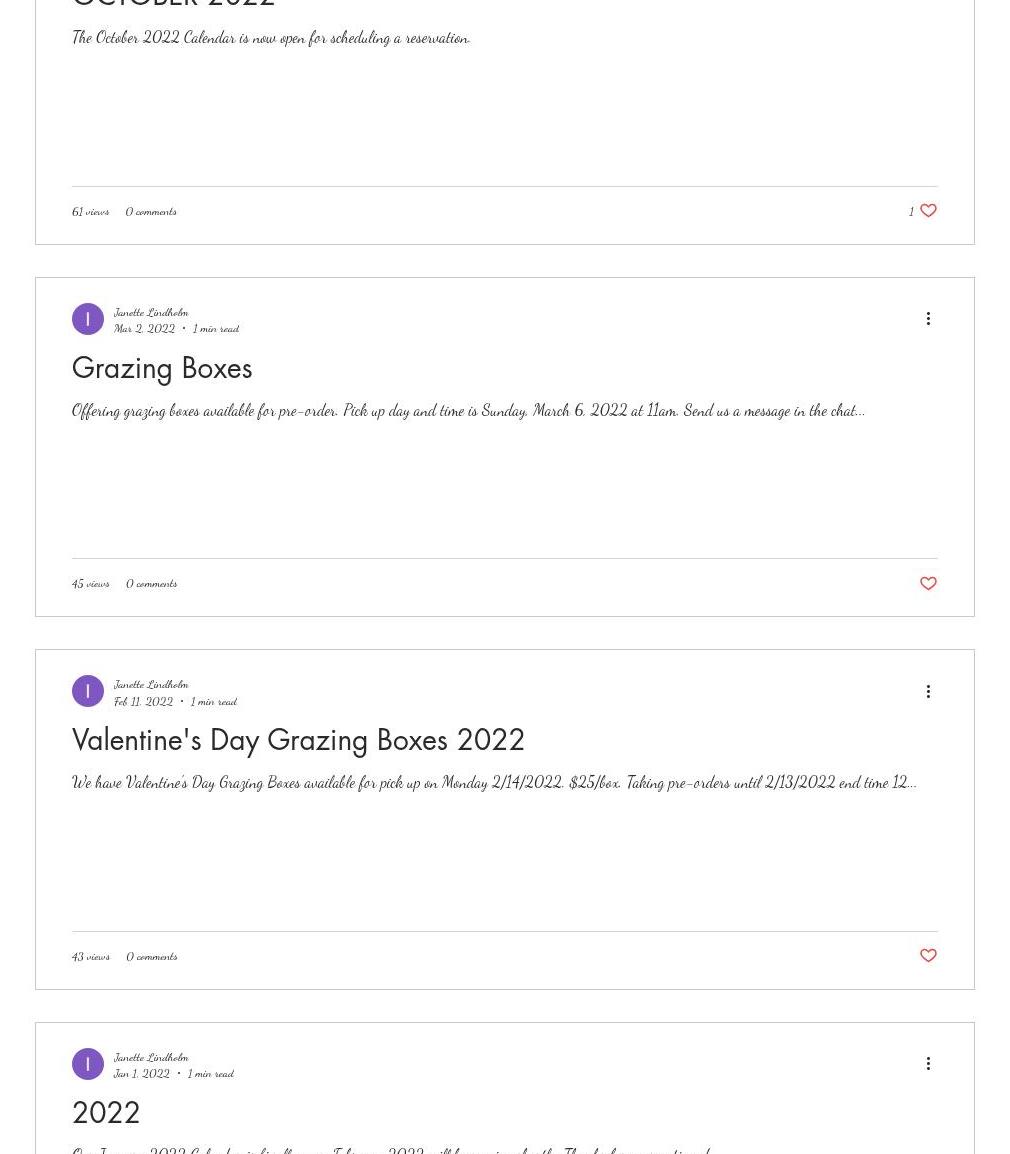The width and height of the screenshot is (1010, 1154).
Task: Like the October 2022 post via heart icon
Action: [928, 211]
